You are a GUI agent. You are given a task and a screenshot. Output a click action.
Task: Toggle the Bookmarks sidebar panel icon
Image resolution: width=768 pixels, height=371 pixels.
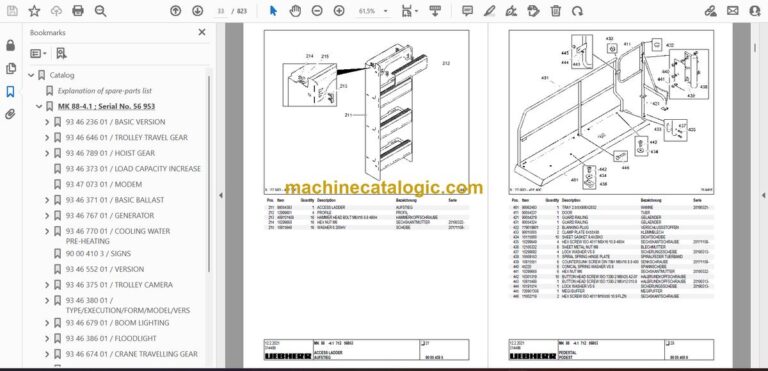(10, 92)
